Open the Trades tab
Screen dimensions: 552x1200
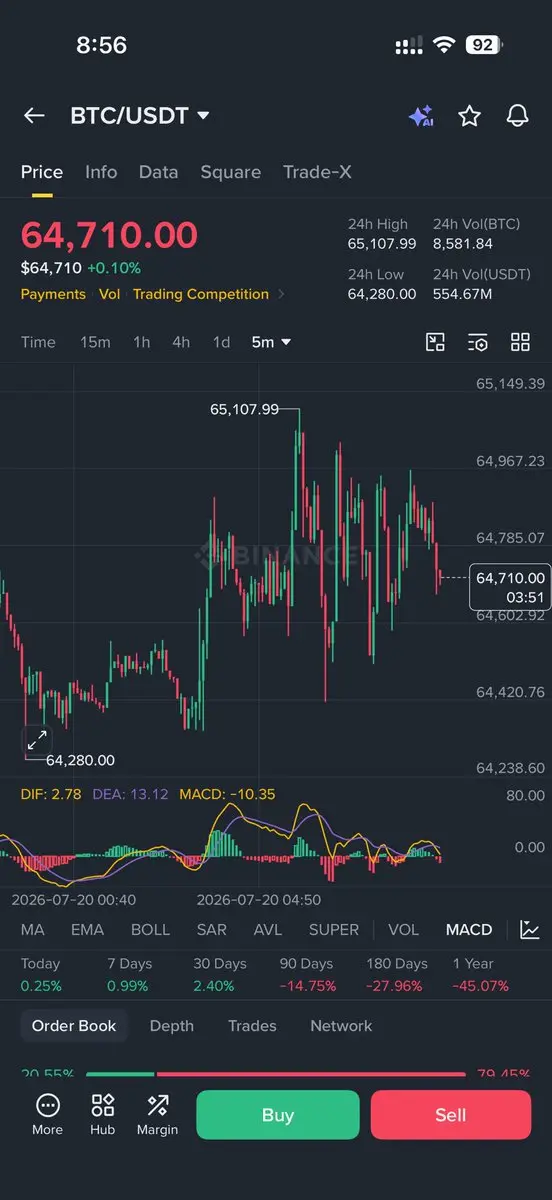point(252,1026)
